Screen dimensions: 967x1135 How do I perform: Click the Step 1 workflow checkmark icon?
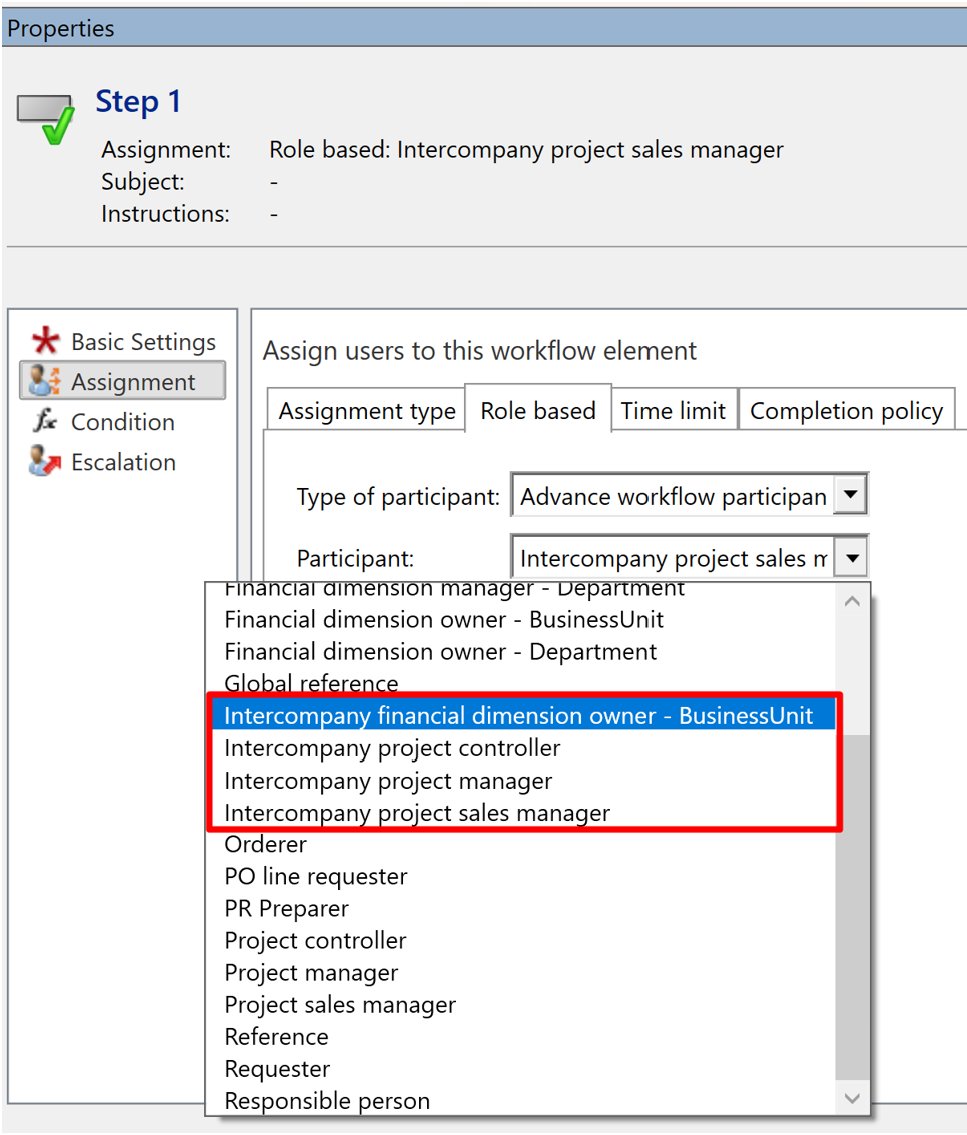point(46,120)
